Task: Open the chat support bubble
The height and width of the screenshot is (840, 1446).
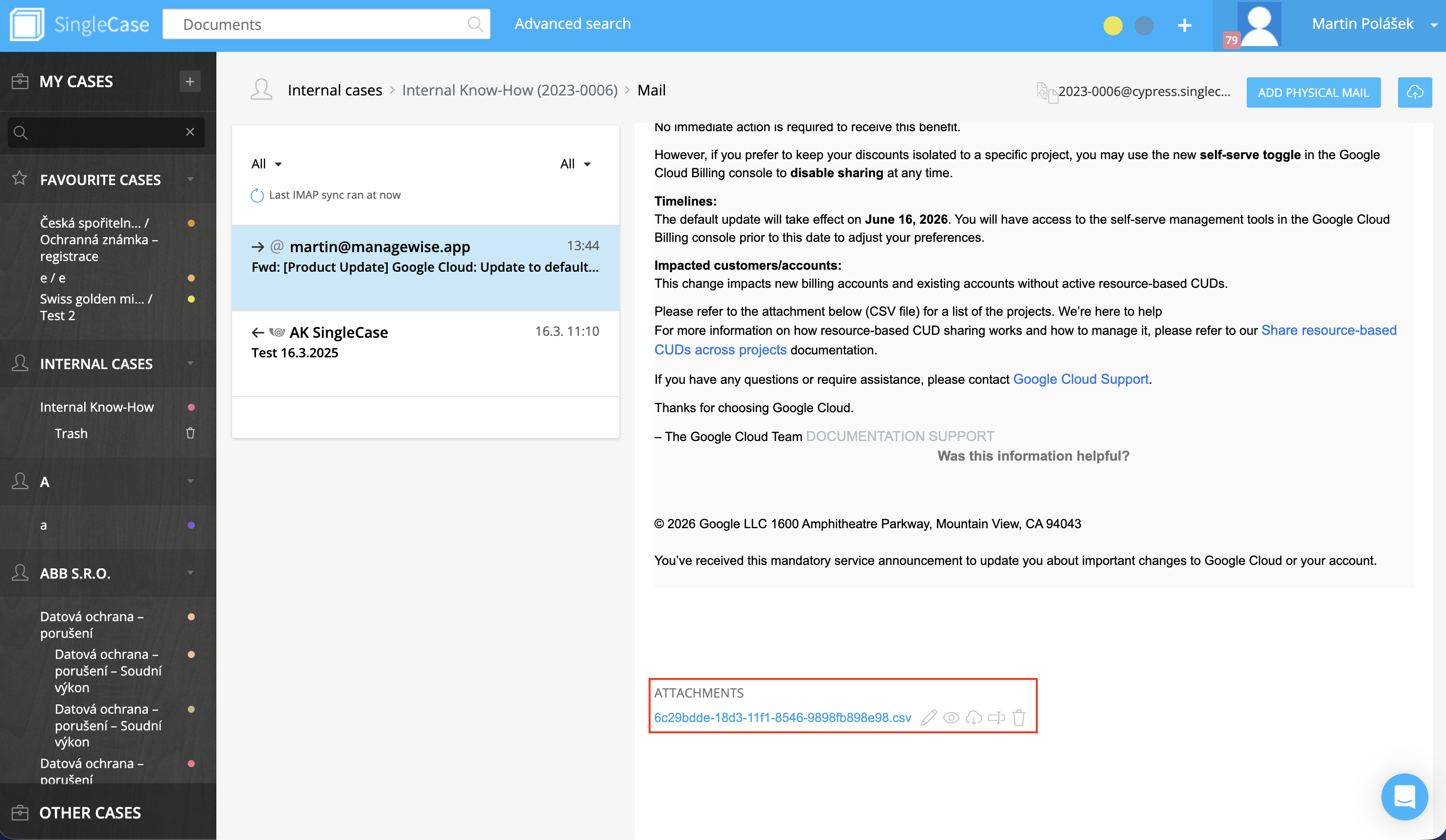Action: [x=1404, y=796]
